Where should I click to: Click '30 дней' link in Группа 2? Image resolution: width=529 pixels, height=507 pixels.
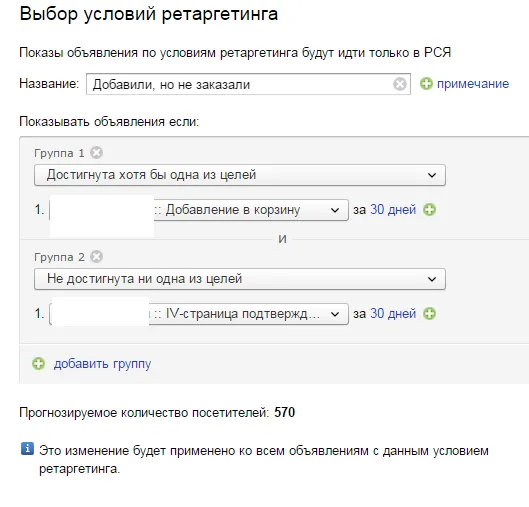(393, 313)
